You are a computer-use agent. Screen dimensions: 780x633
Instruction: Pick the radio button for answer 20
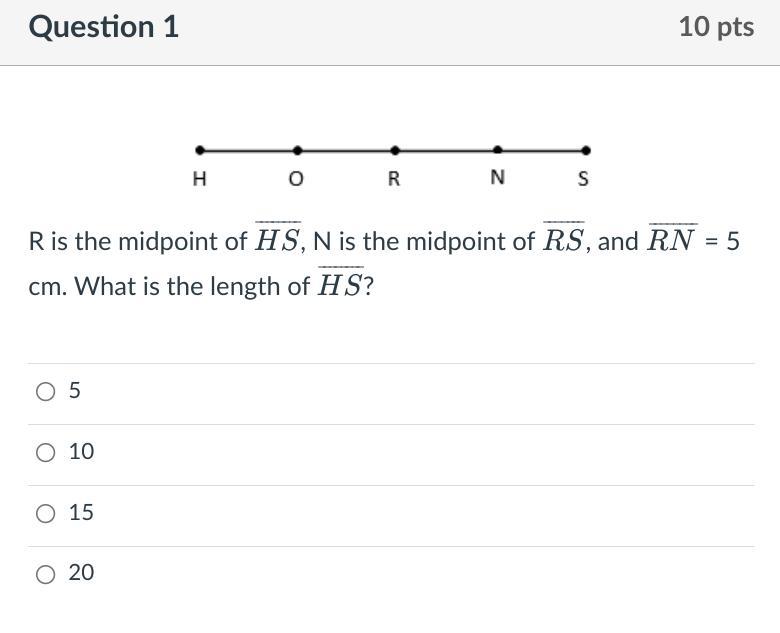46,574
